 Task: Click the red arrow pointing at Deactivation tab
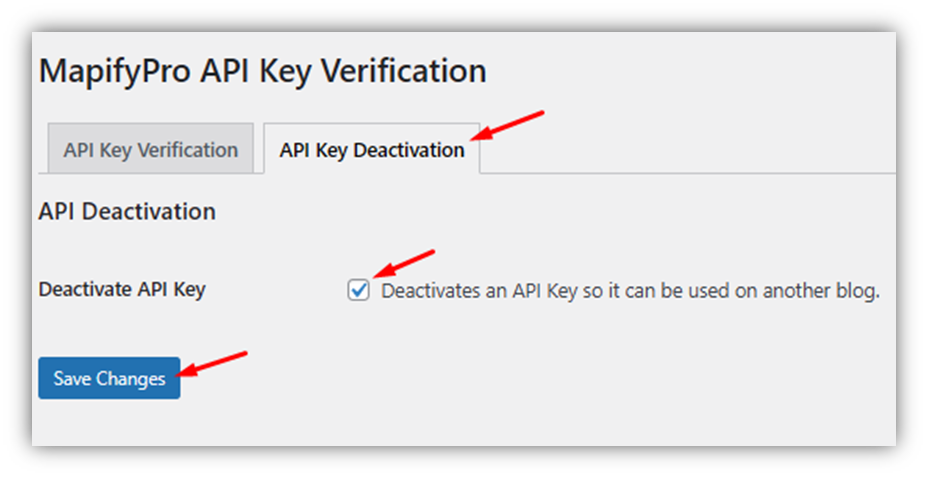pos(508,125)
